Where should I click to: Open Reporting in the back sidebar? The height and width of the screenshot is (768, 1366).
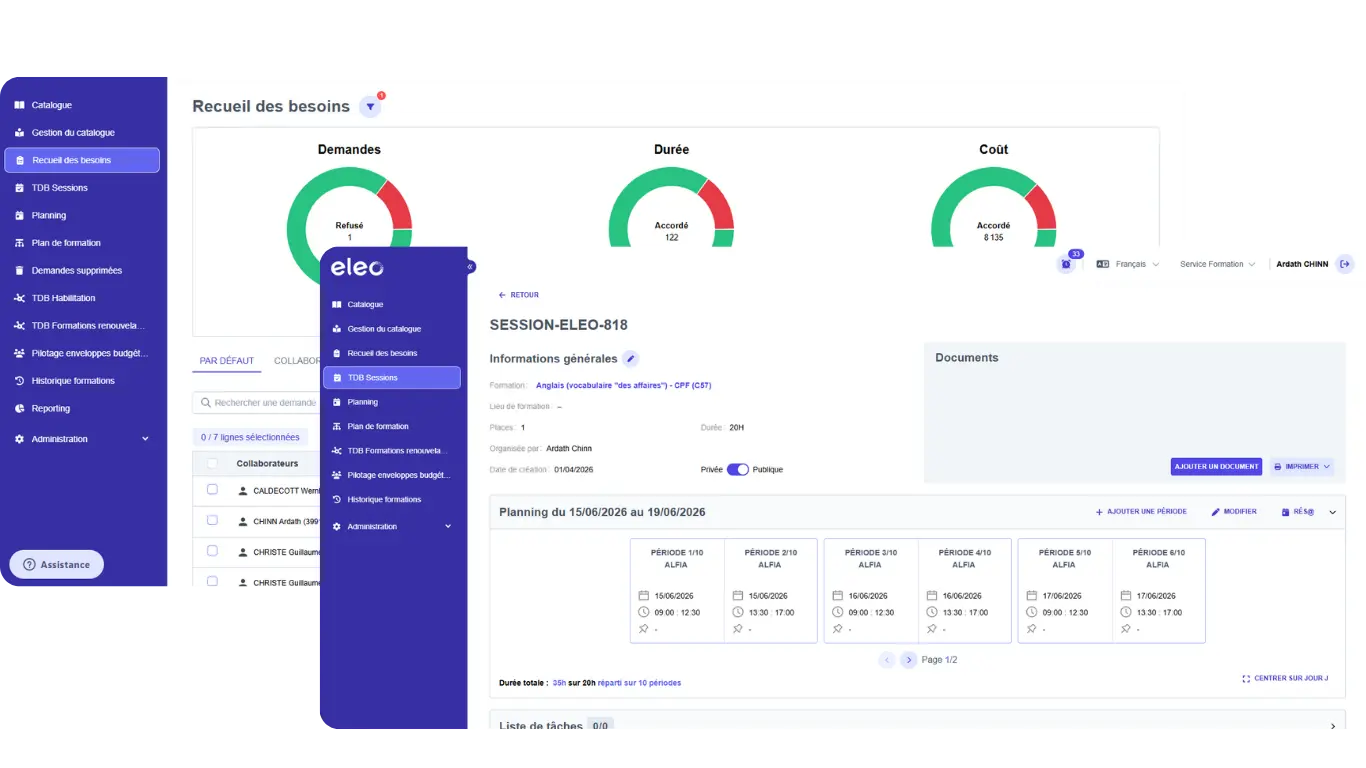50,408
